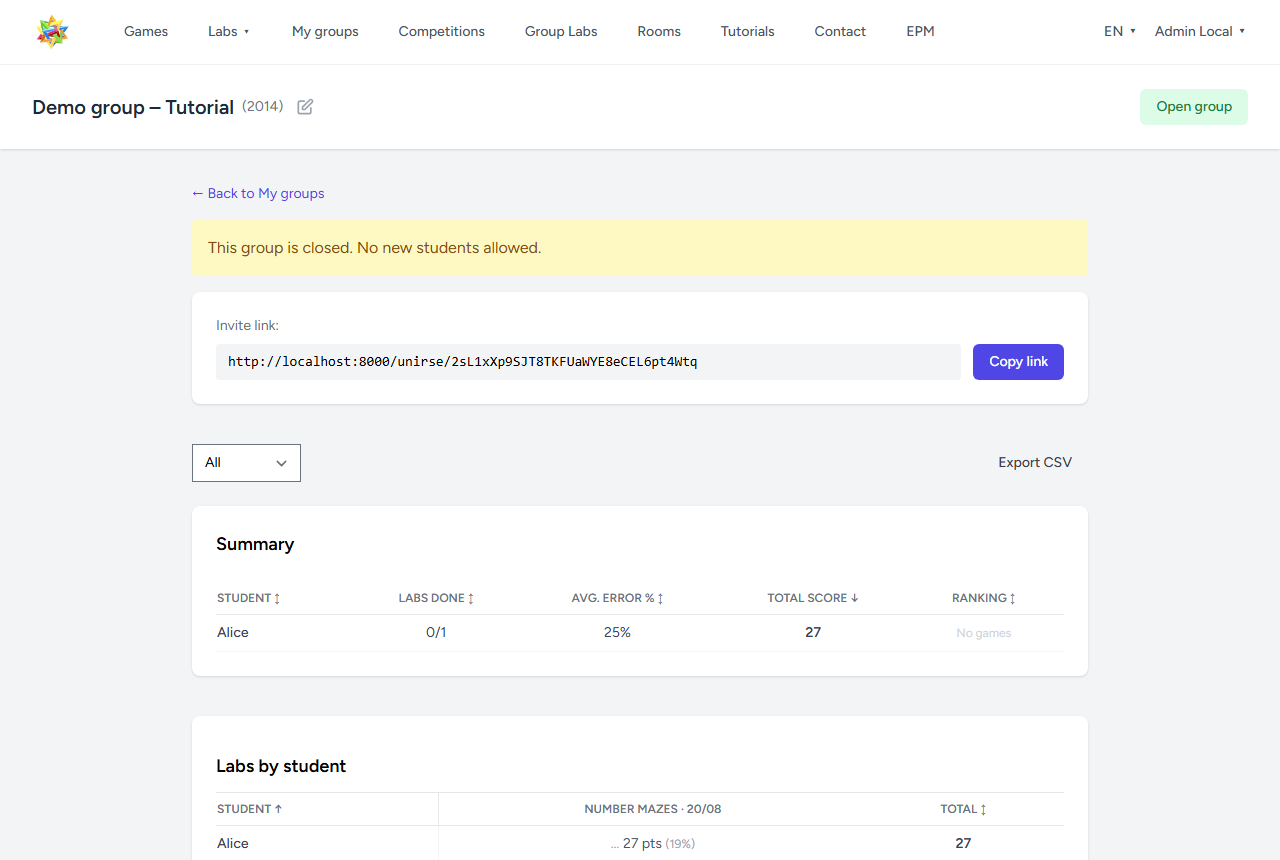Sort Summary by Ranking column
Viewport: 1280px width, 860px height.
coord(984,598)
